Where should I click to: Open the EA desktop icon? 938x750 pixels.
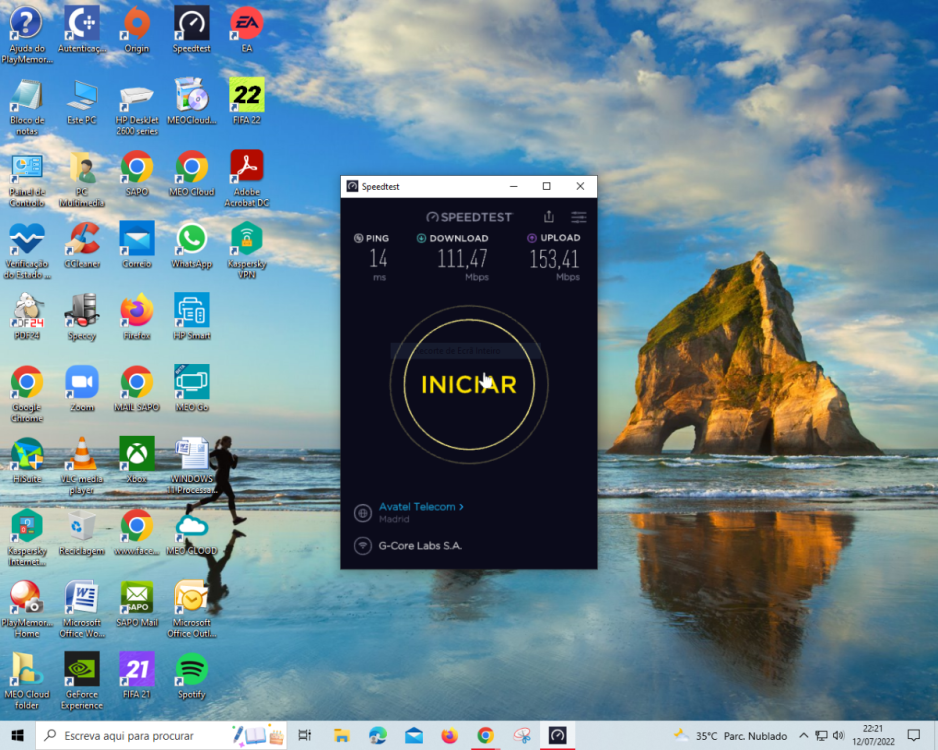[246, 30]
